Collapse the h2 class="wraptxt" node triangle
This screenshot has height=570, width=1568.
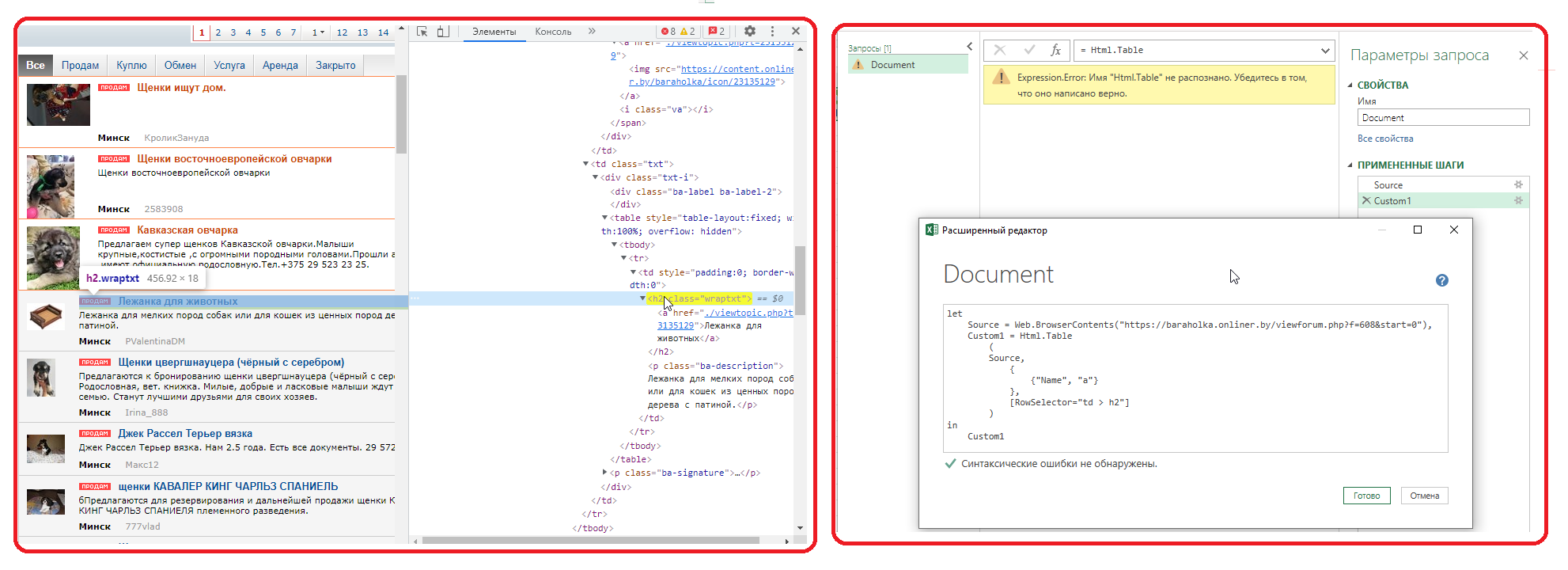642,298
